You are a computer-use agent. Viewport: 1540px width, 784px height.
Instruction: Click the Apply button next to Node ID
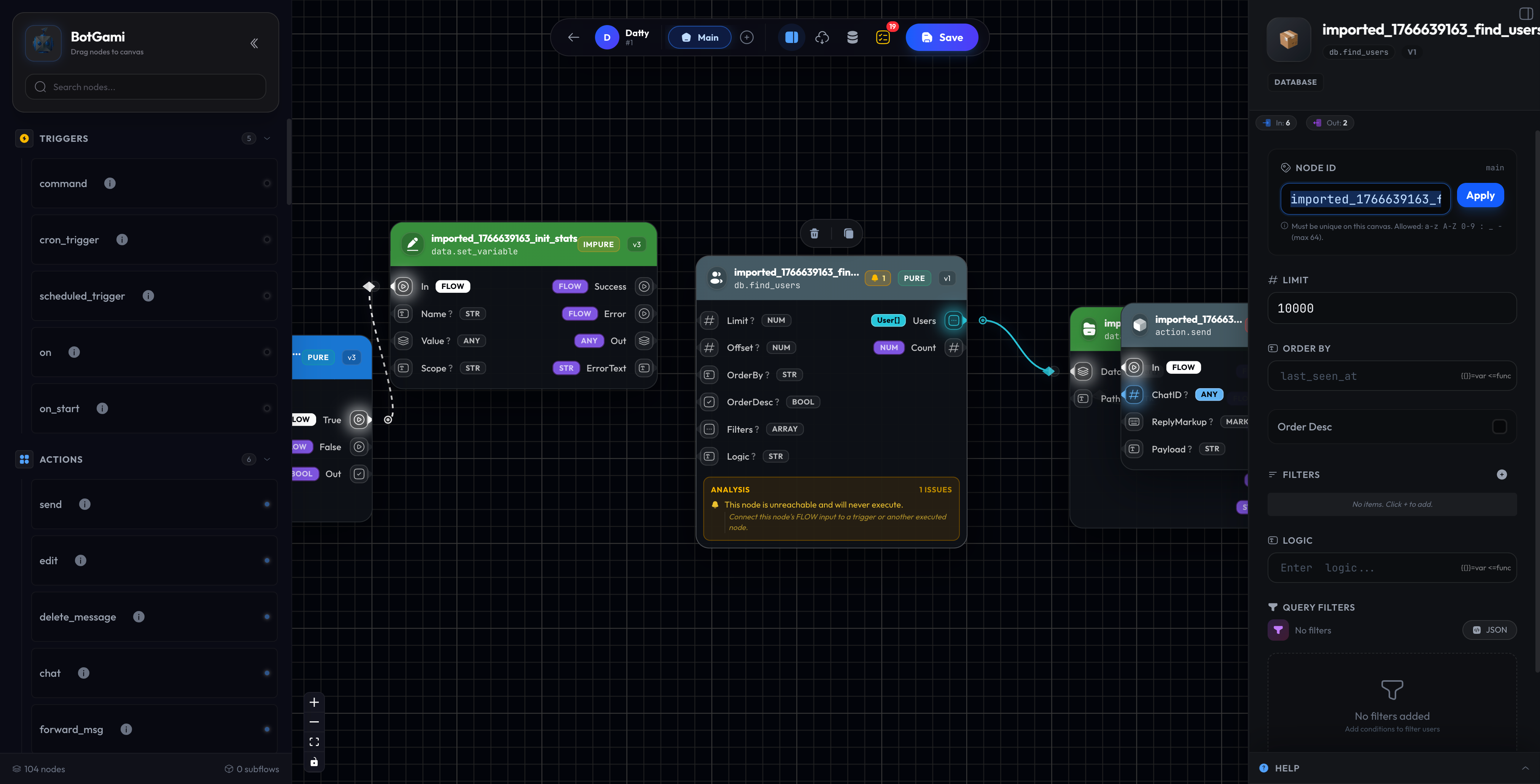pos(1480,195)
